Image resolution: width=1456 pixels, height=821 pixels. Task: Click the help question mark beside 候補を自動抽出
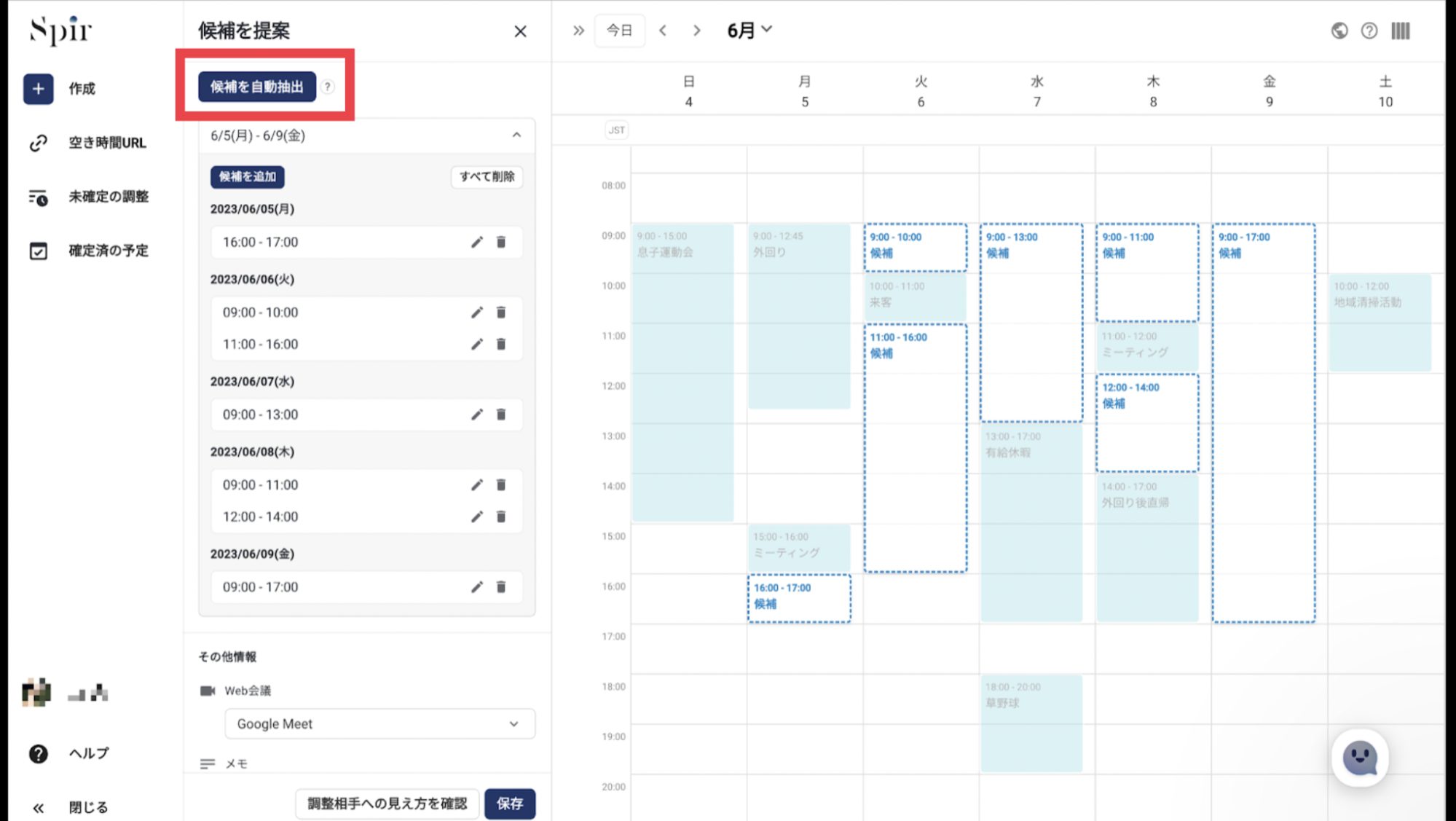tap(328, 87)
